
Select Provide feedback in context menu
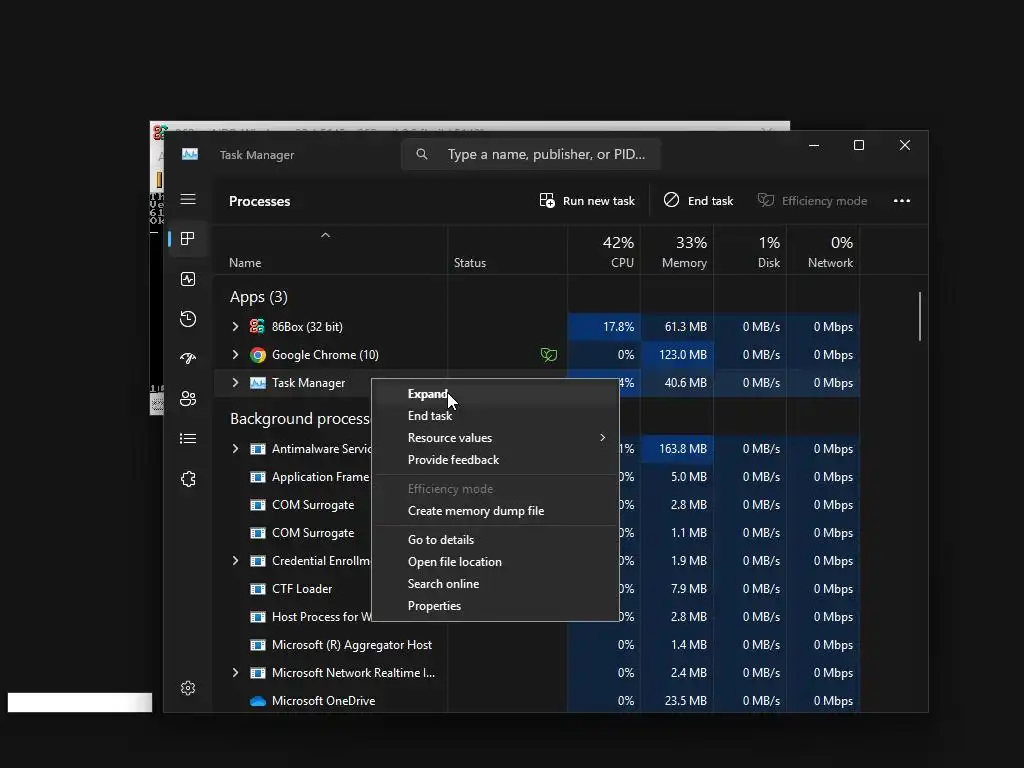495,460
